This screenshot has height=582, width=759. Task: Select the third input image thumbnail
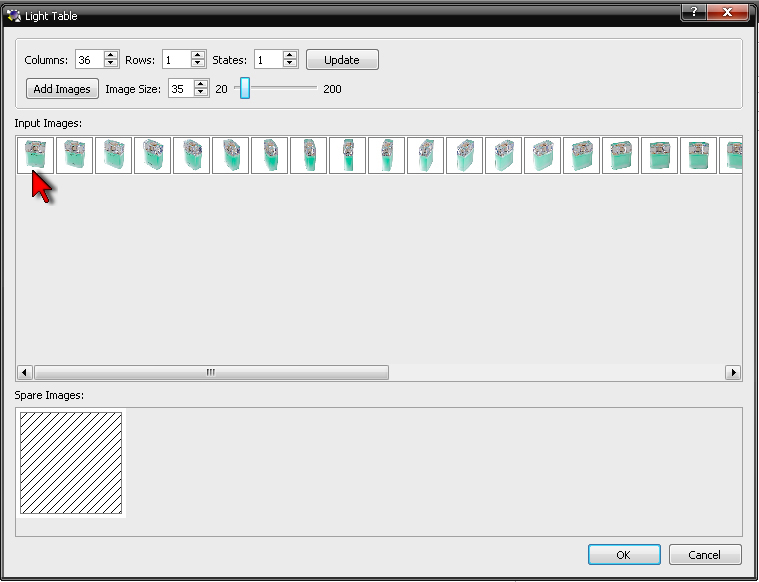click(113, 155)
